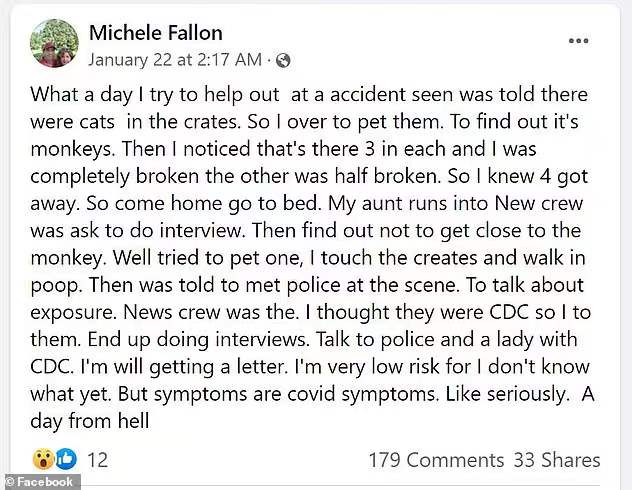Click the globe public privacy icon
The image size is (632, 490).
283,60
